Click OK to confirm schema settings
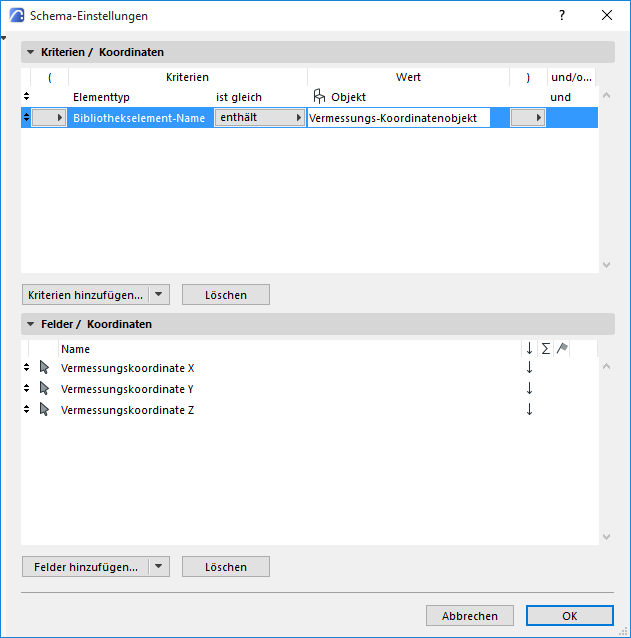 point(569,616)
